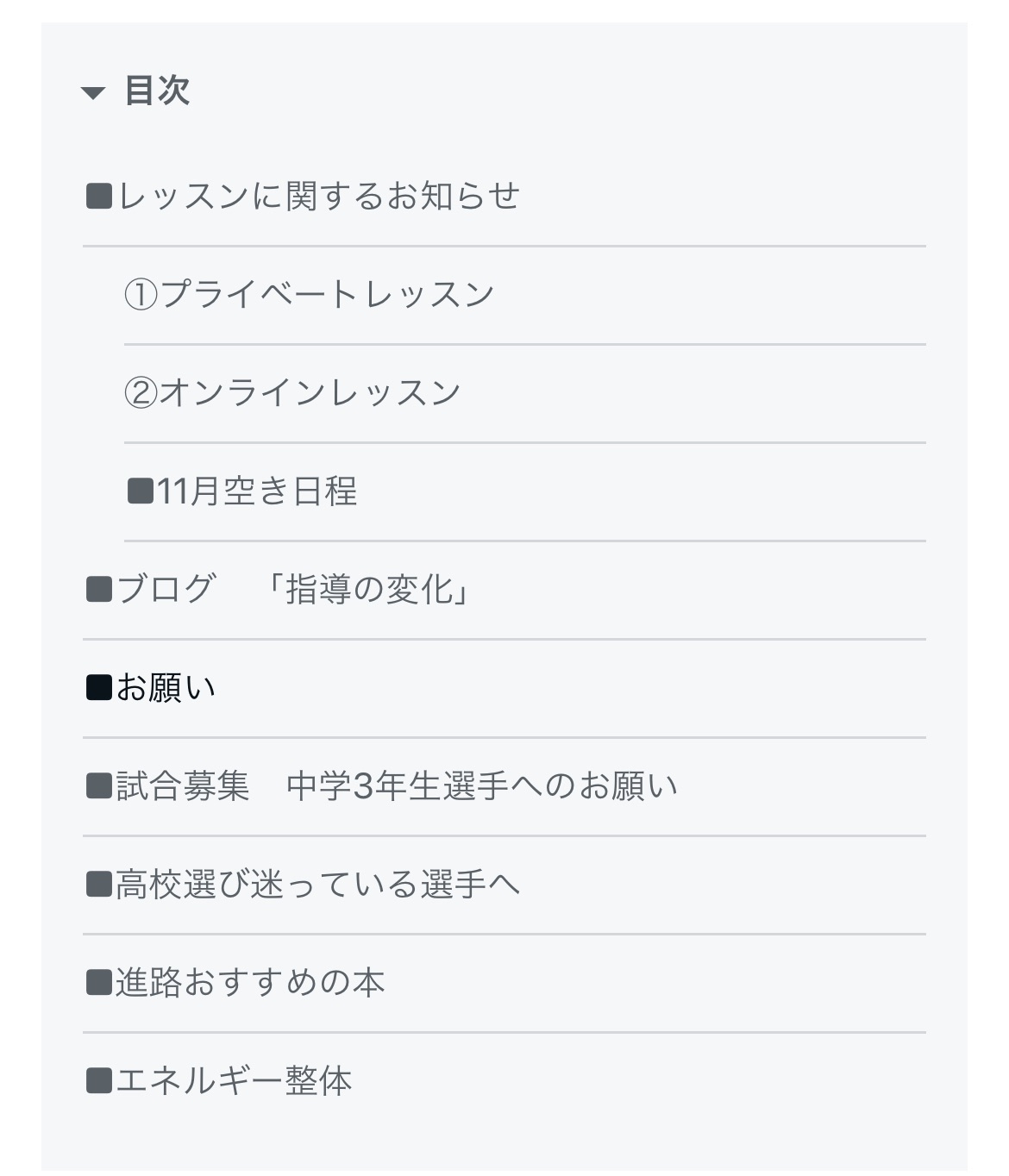Click square bullet before 高校選び

point(100,885)
